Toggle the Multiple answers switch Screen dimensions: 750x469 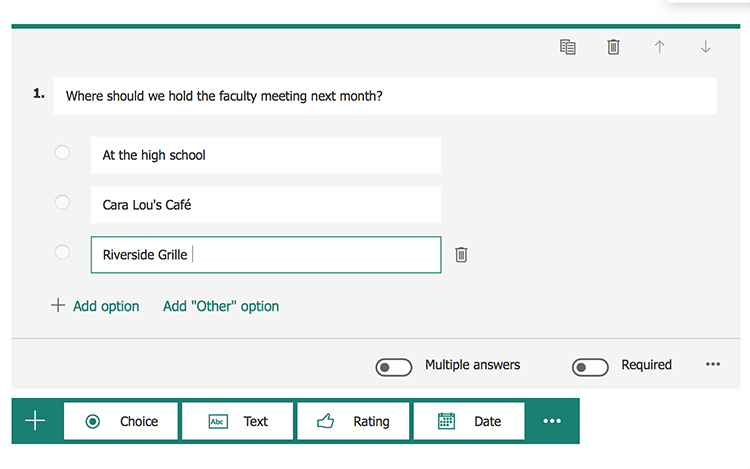pyautogui.click(x=393, y=367)
